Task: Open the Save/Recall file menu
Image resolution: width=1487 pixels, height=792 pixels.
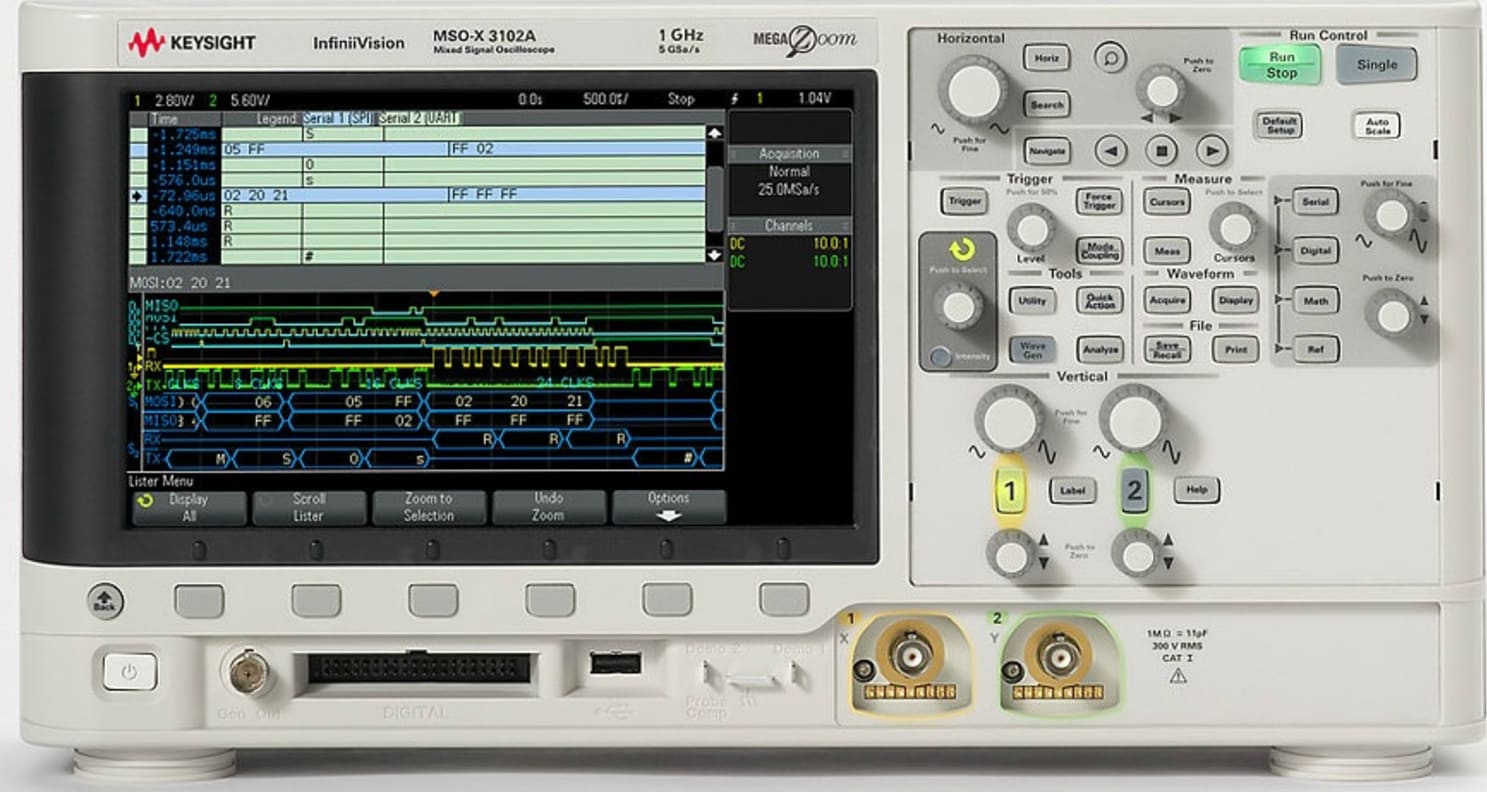Action: pos(1166,348)
